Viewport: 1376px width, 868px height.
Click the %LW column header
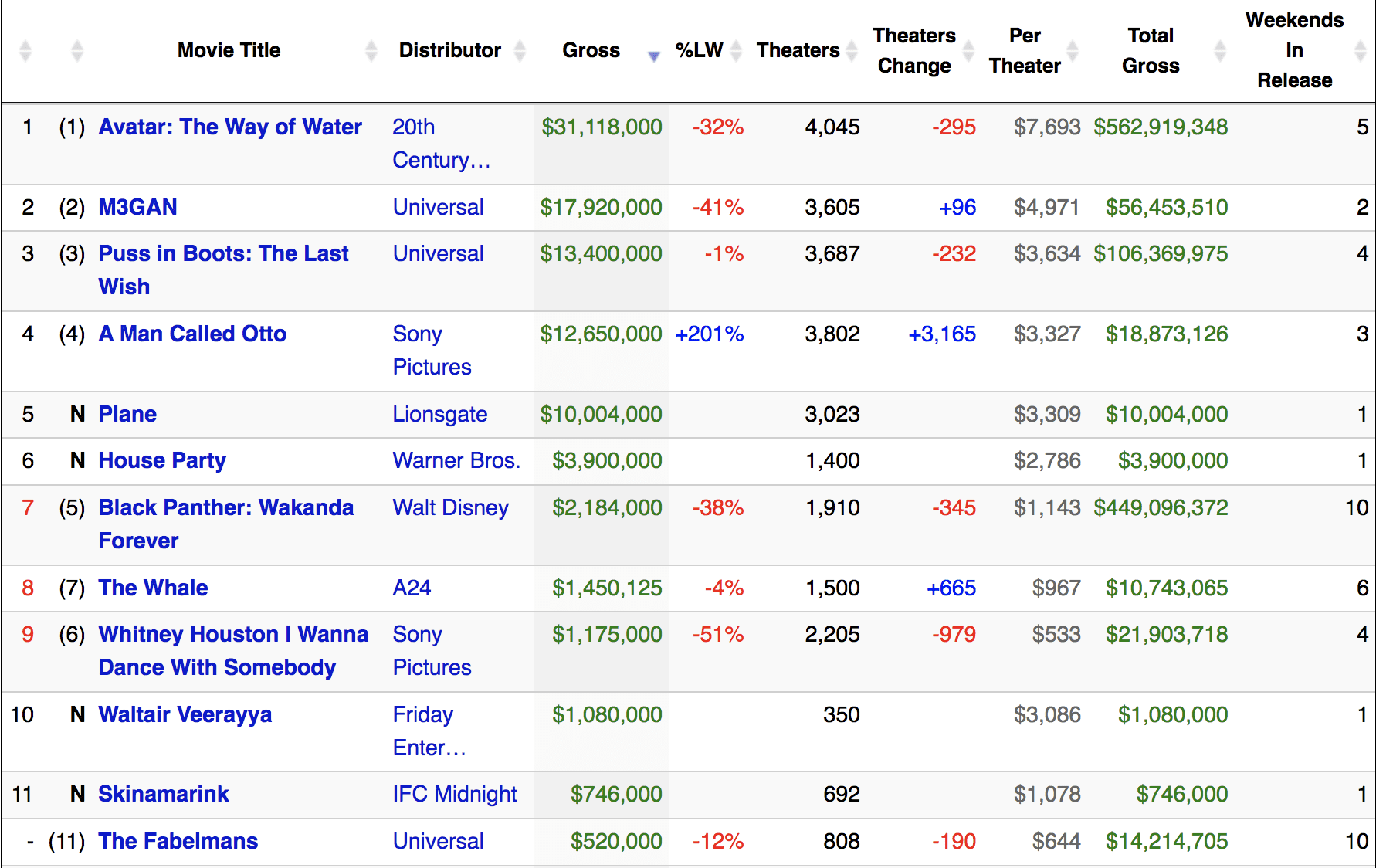(699, 50)
